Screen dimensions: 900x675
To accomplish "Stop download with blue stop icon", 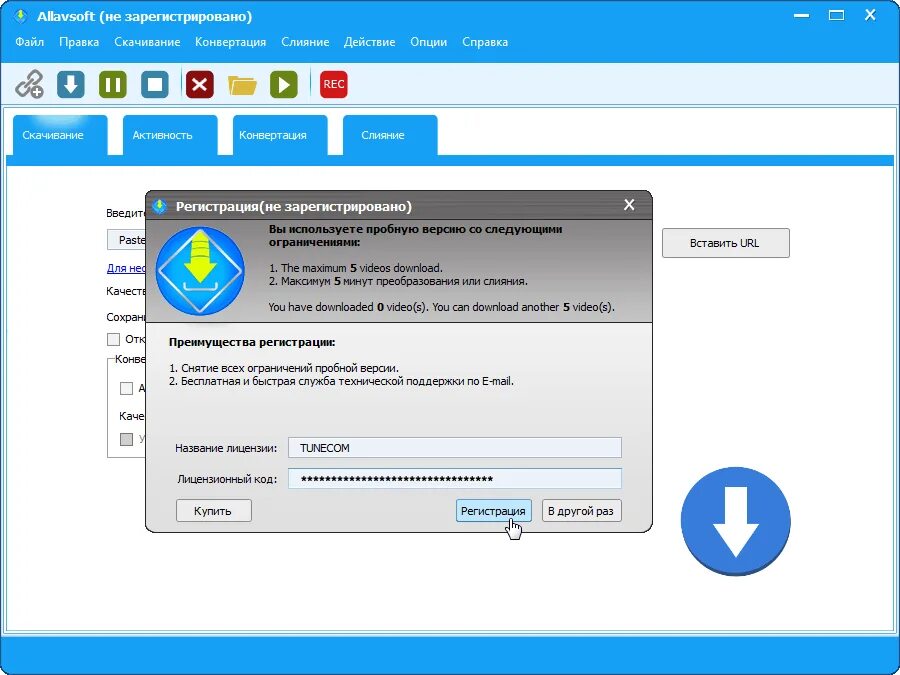I will 155,84.
